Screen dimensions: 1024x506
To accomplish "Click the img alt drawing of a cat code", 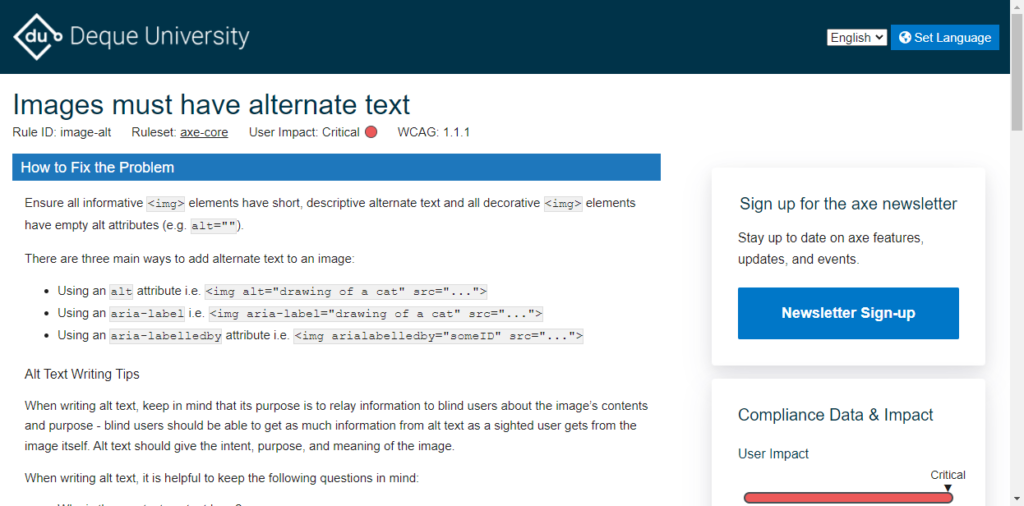I will [346, 291].
